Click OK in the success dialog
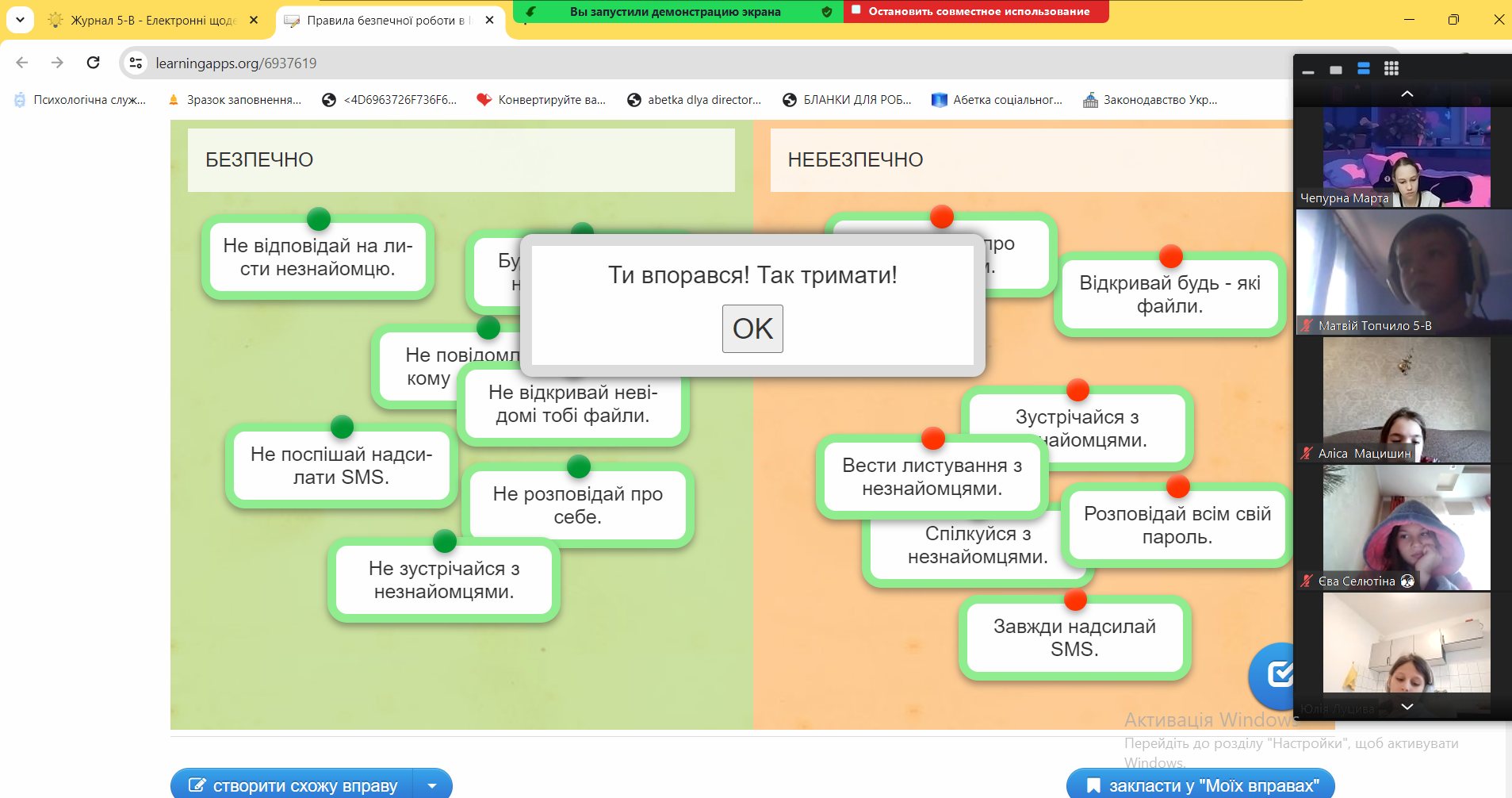 [752, 328]
